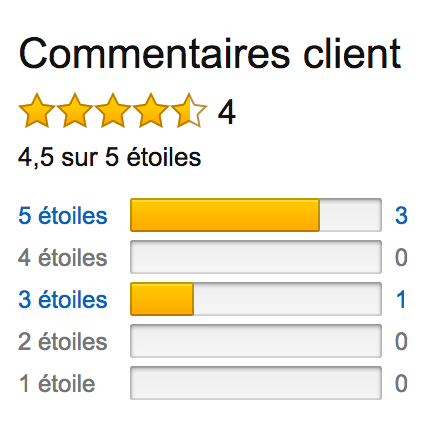428x426 pixels.
Task: Click the 5 étoiles review count 3
Action: pyautogui.click(x=401, y=215)
